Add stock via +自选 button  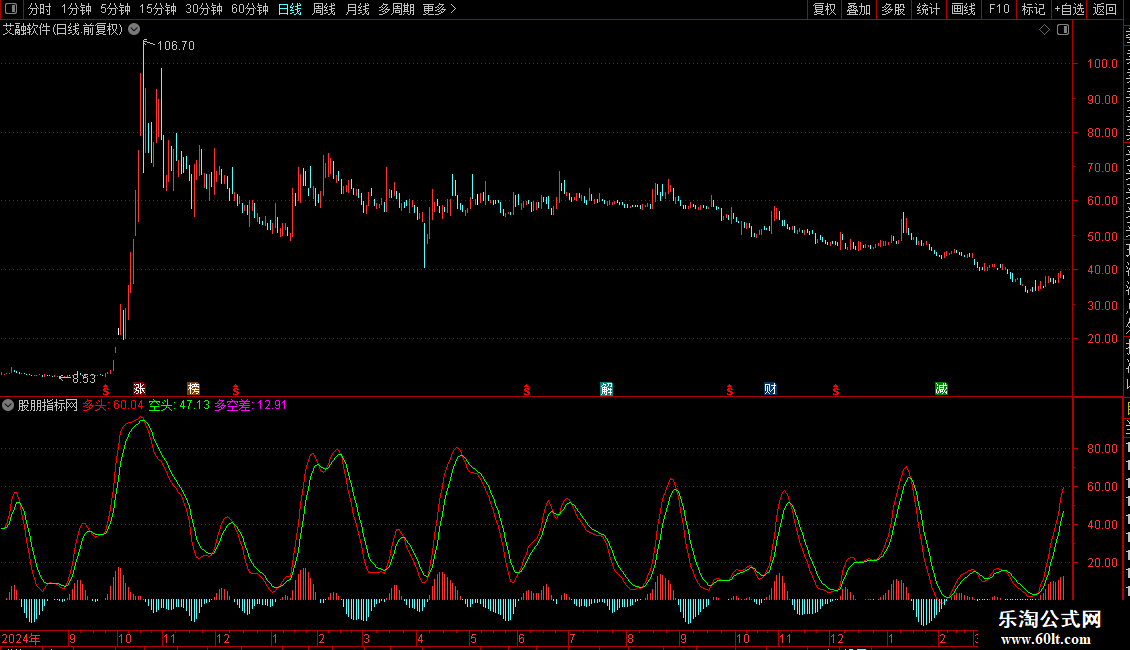[x=1069, y=9]
